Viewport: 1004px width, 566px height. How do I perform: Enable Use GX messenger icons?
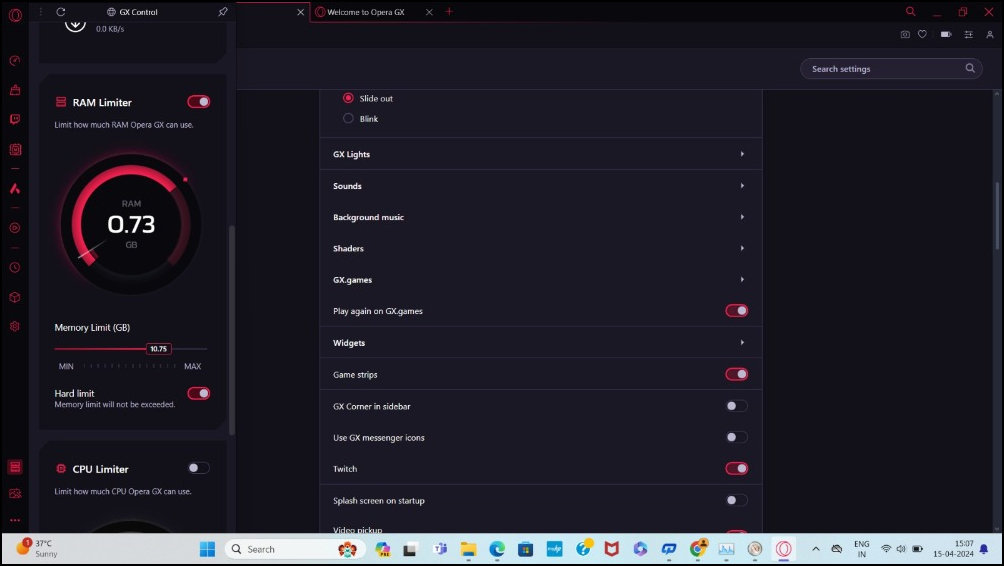[736, 437]
